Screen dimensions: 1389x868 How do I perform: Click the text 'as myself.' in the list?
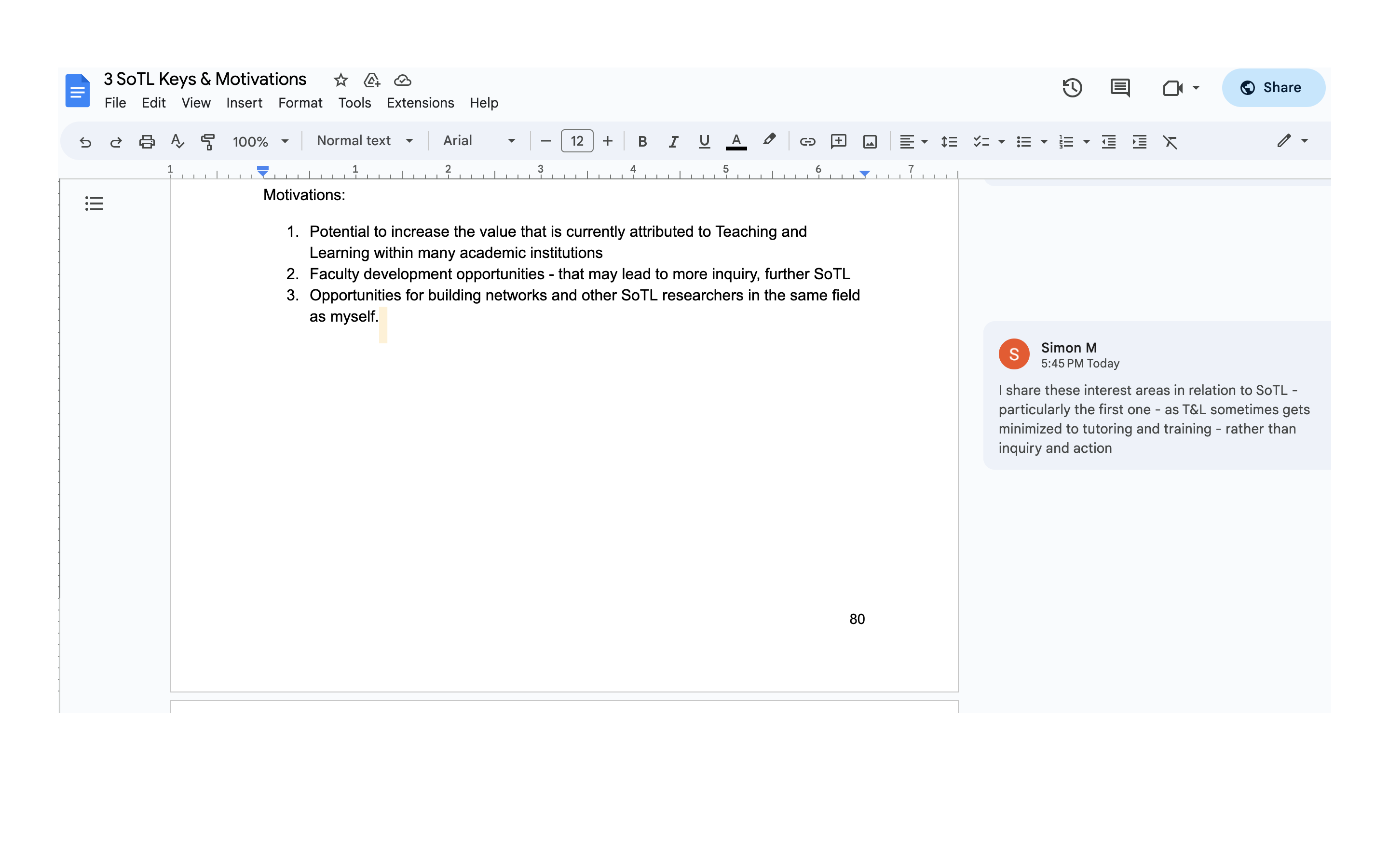(x=344, y=316)
